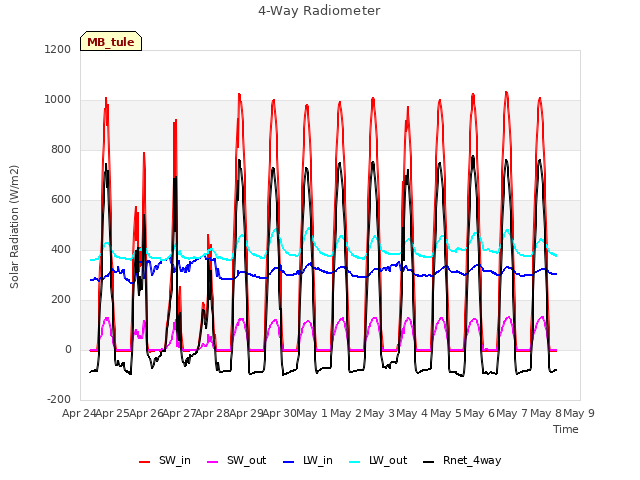Click the 1000 y-axis tick label

point(58,100)
